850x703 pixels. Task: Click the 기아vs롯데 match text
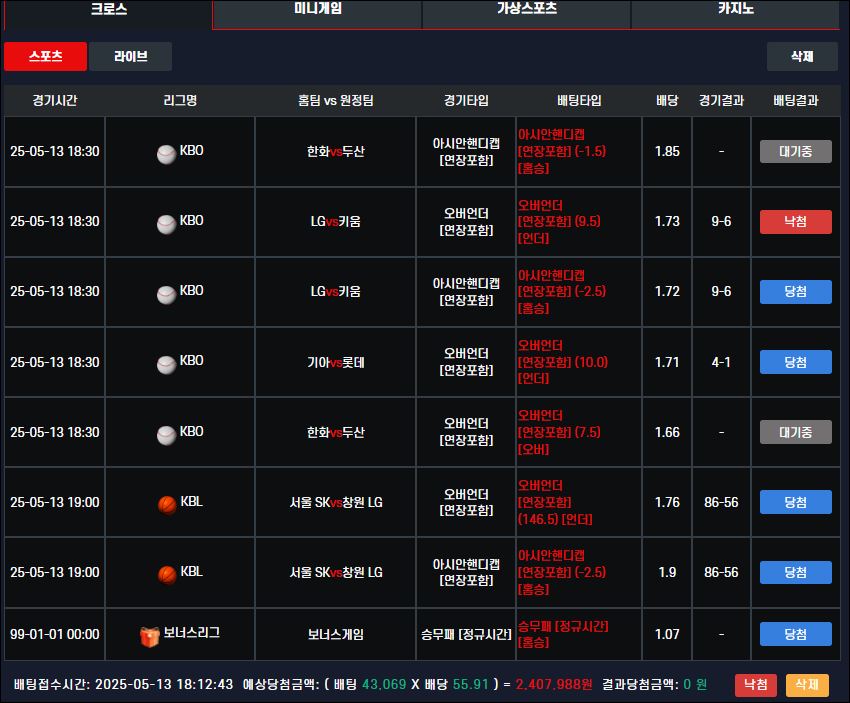(336, 362)
